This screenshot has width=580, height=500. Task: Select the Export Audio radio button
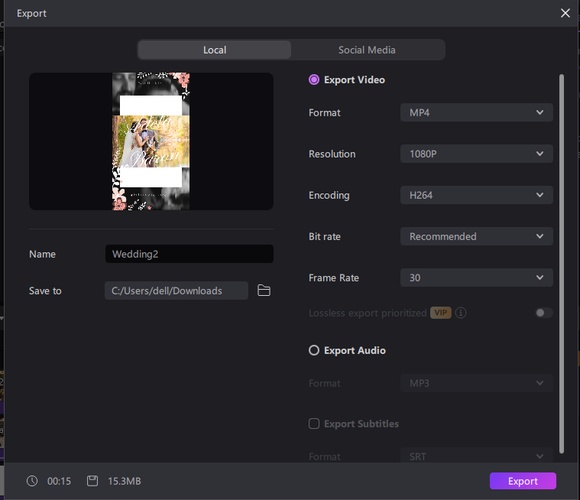[x=314, y=350]
